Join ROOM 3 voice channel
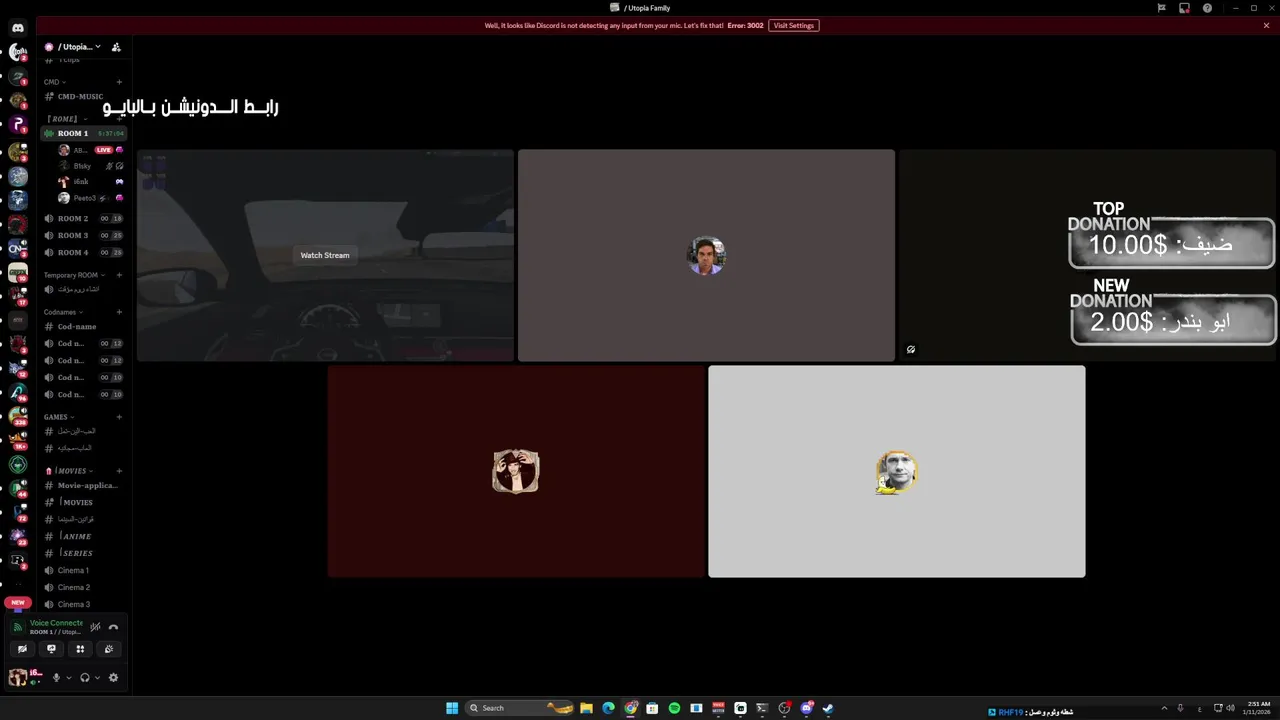Screen dimensions: 1280x720 83,235
